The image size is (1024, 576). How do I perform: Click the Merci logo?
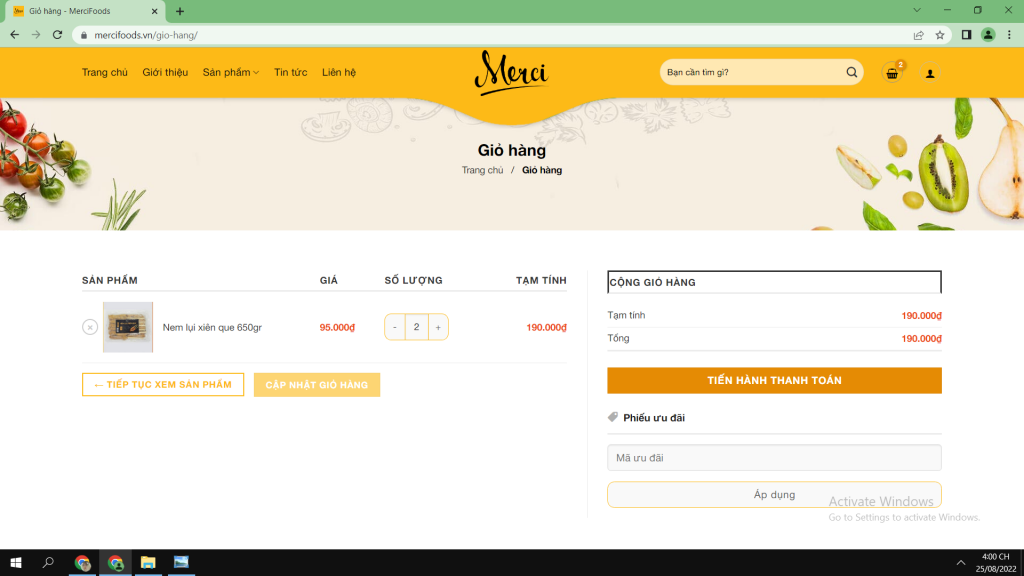click(511, 72)
